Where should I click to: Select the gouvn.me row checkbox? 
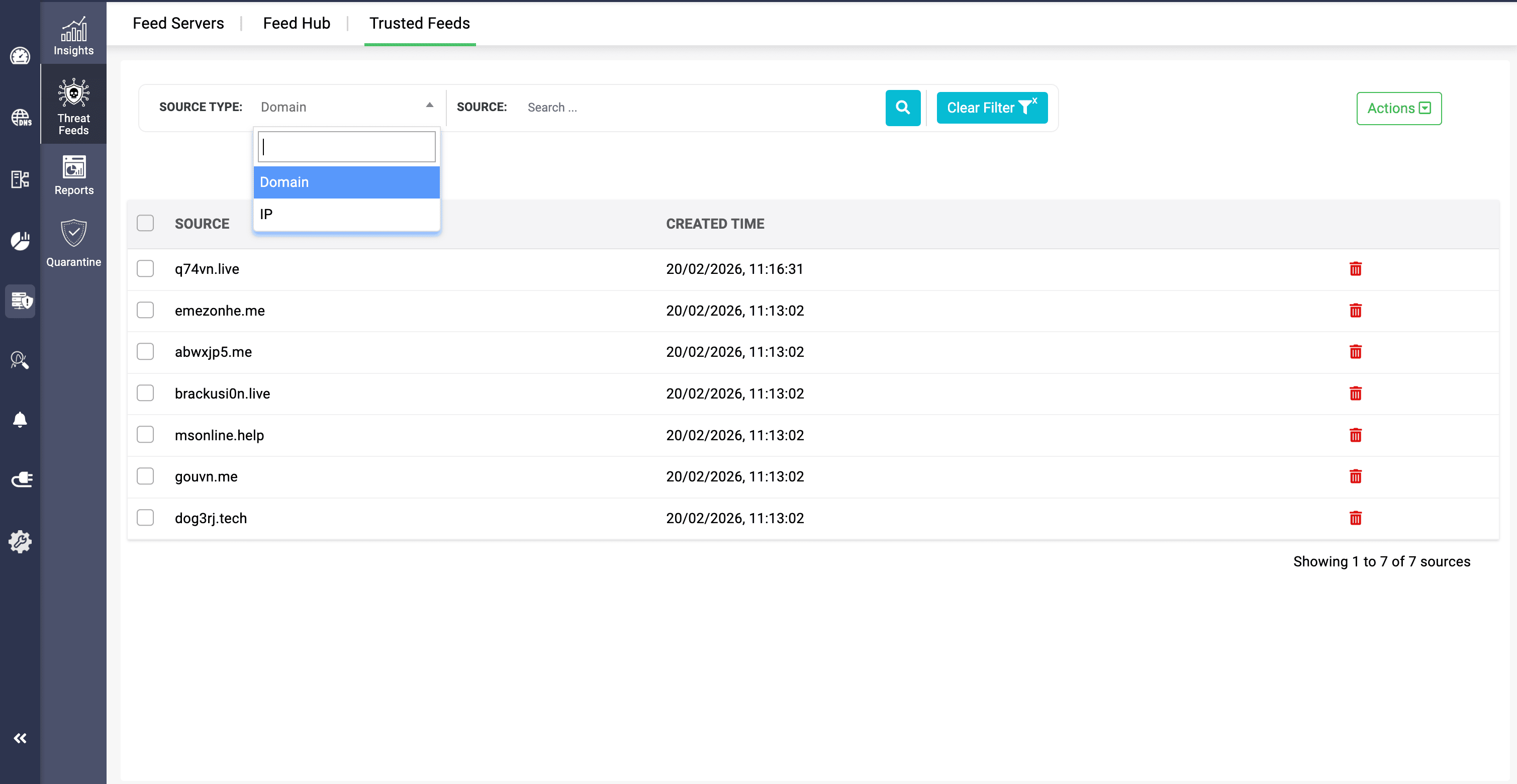point(145,476)
